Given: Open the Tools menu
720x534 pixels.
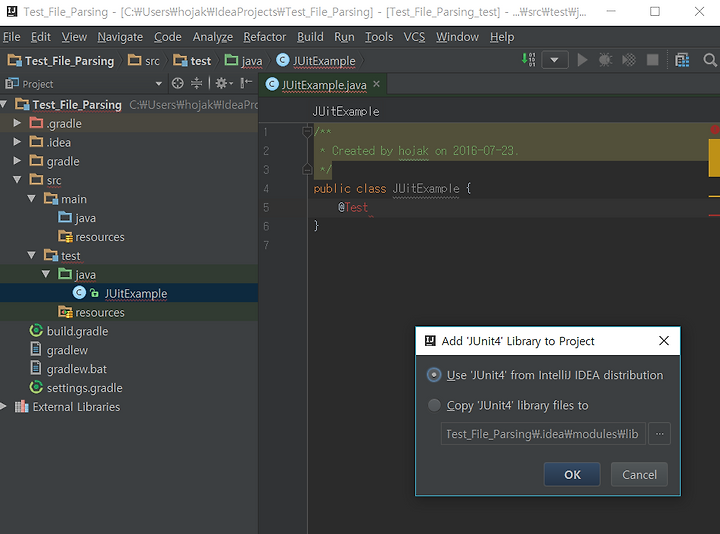Looking at the screenshot, I should (x=379, y=37).
